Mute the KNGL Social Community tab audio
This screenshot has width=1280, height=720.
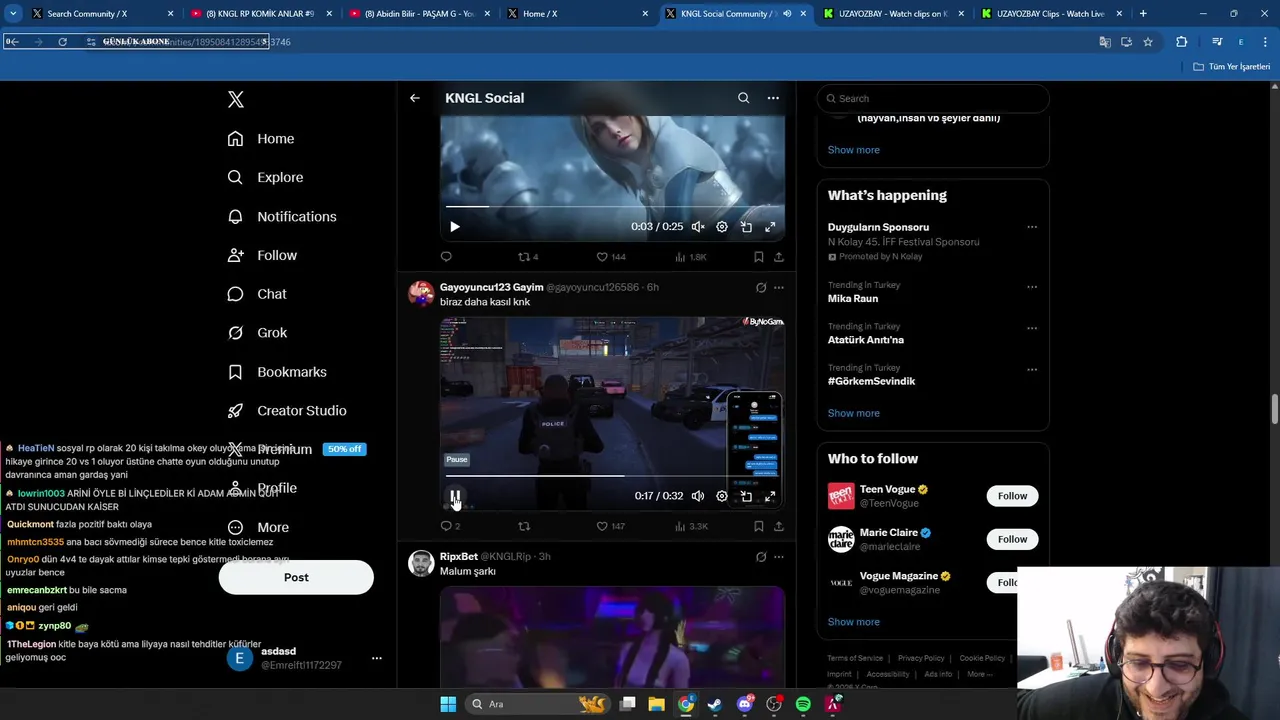click(x=787, y=14)
